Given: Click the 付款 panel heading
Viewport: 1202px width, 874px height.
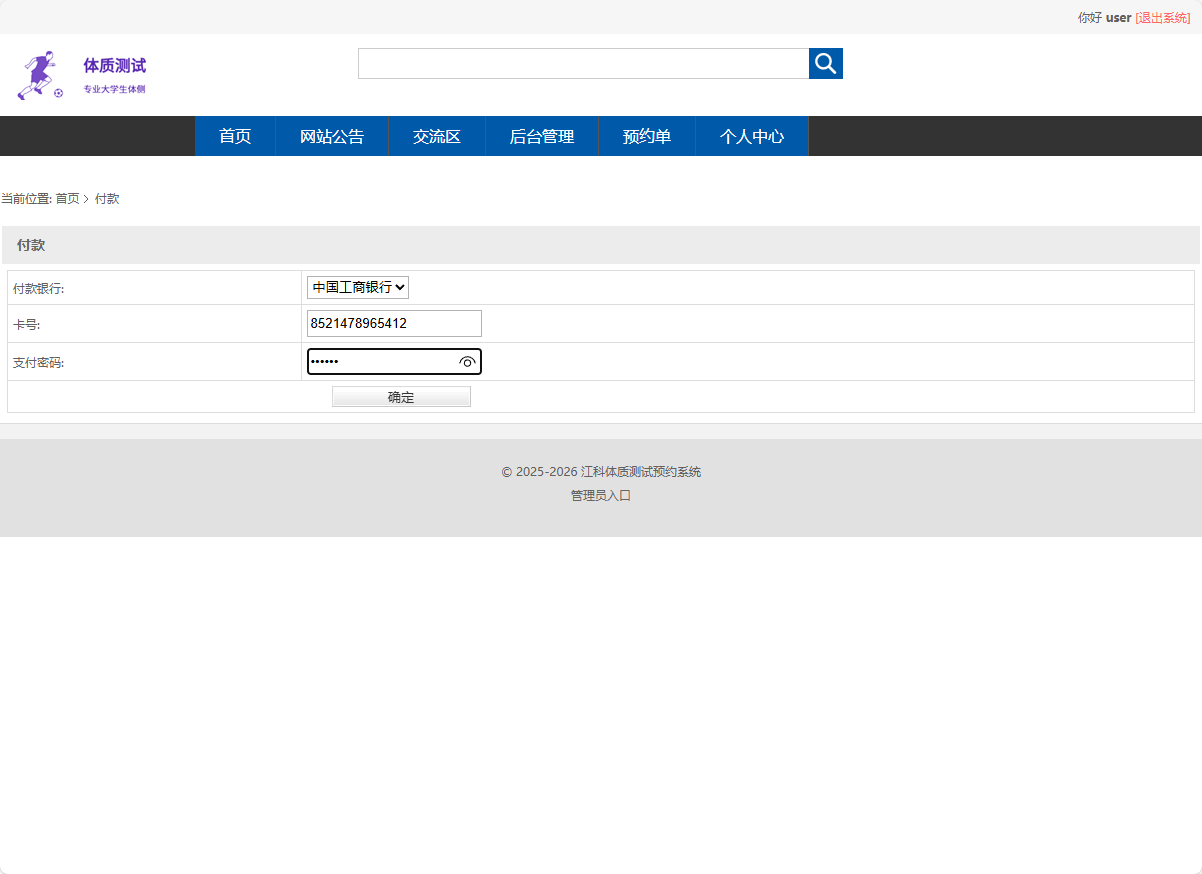Looking at the screenshot, I should click(31, 245).
